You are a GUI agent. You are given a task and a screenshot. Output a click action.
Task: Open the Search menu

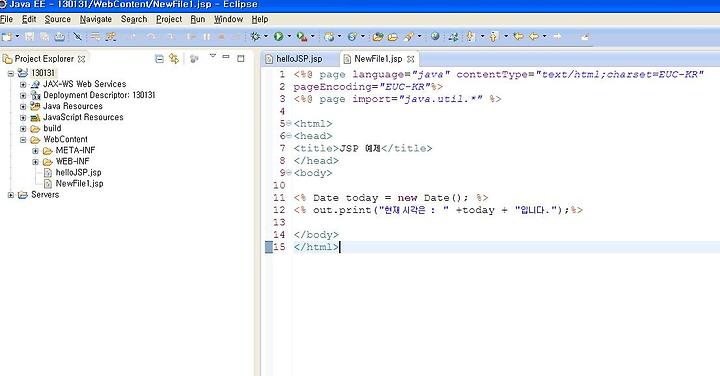tap(134, 19)
